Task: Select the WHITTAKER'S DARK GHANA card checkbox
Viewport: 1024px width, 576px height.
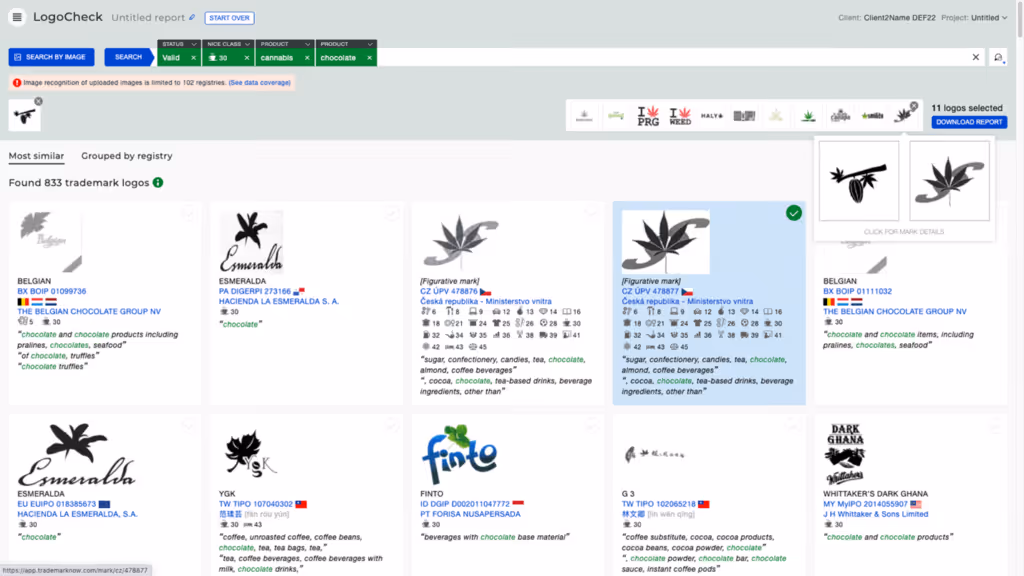Action: (x=995, y=426)
